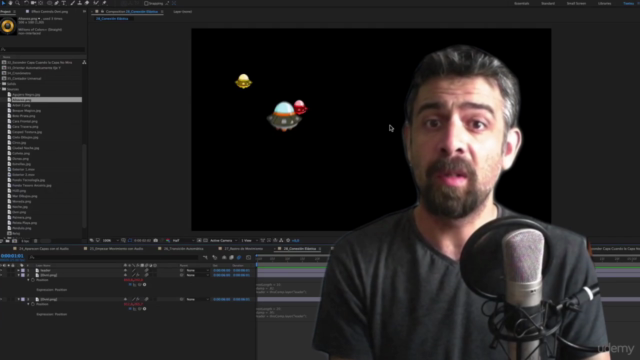
Task: Switch to Libraries workspace
Action: coord(604,3)
